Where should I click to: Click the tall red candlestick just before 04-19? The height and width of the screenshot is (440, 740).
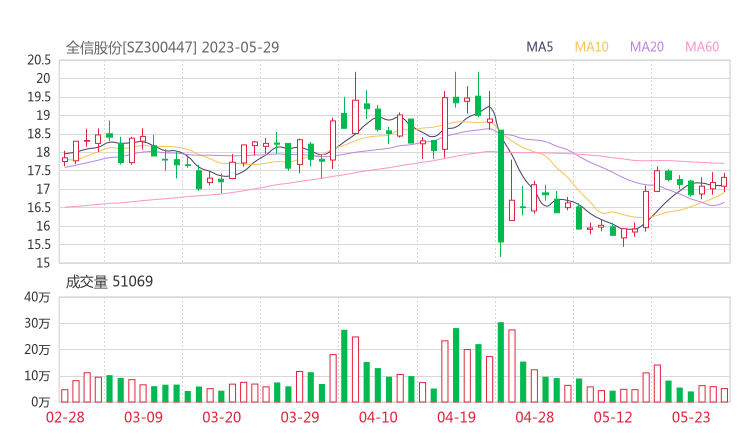click(445, 124)
